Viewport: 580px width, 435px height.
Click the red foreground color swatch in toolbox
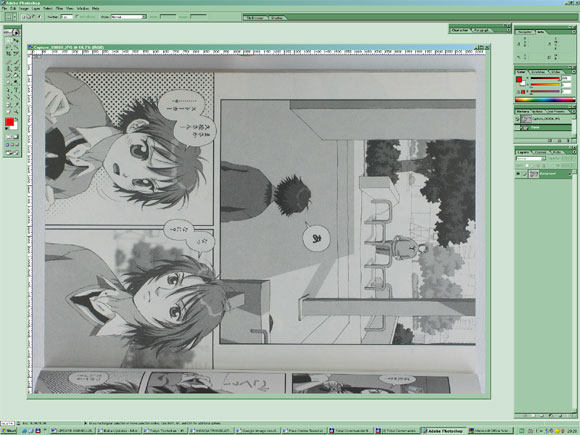coord(10,122)
